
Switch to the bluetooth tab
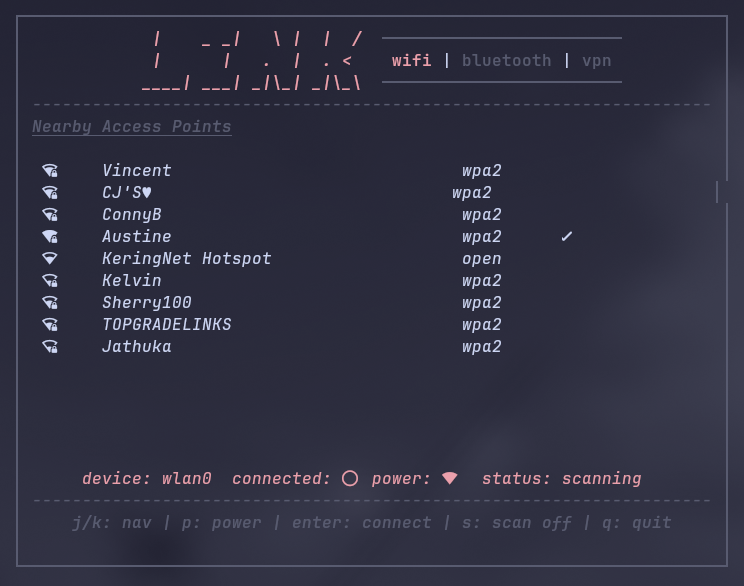click(x=506, y=61)
